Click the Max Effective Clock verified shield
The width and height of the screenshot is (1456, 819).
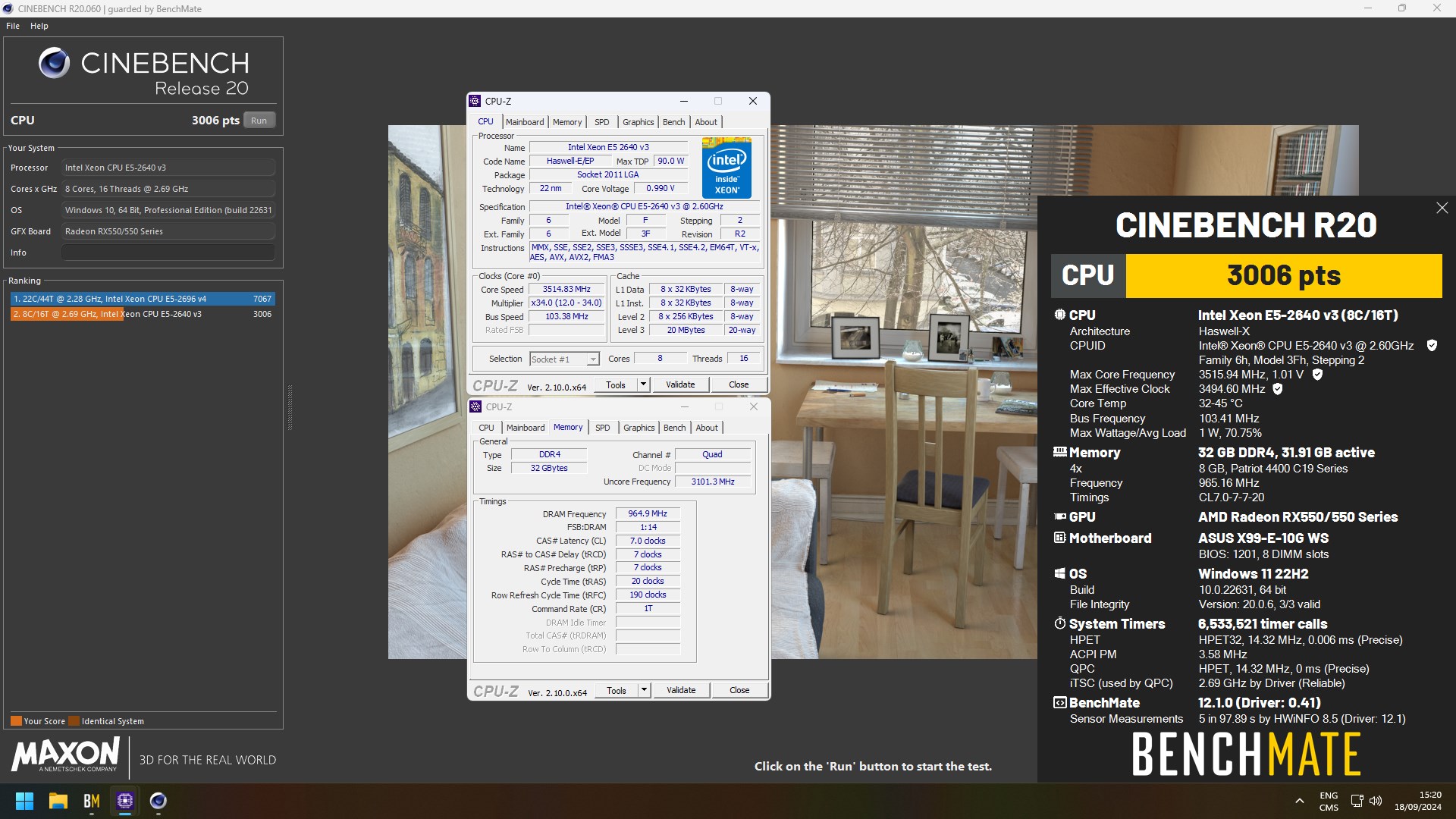tap(1278, 389)
